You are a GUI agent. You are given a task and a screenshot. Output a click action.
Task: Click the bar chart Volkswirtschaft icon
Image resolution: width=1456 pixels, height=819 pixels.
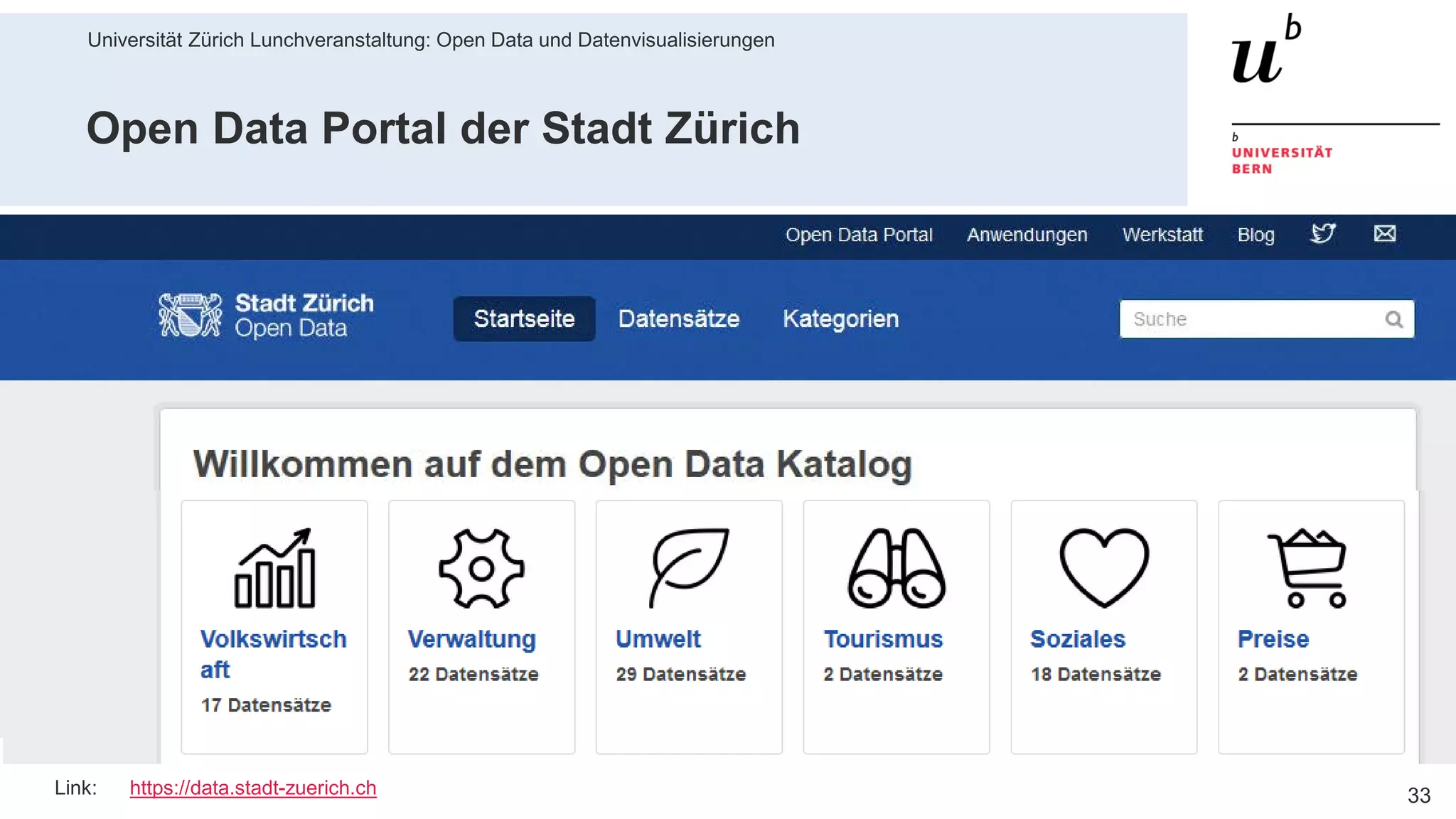[274, 568]
